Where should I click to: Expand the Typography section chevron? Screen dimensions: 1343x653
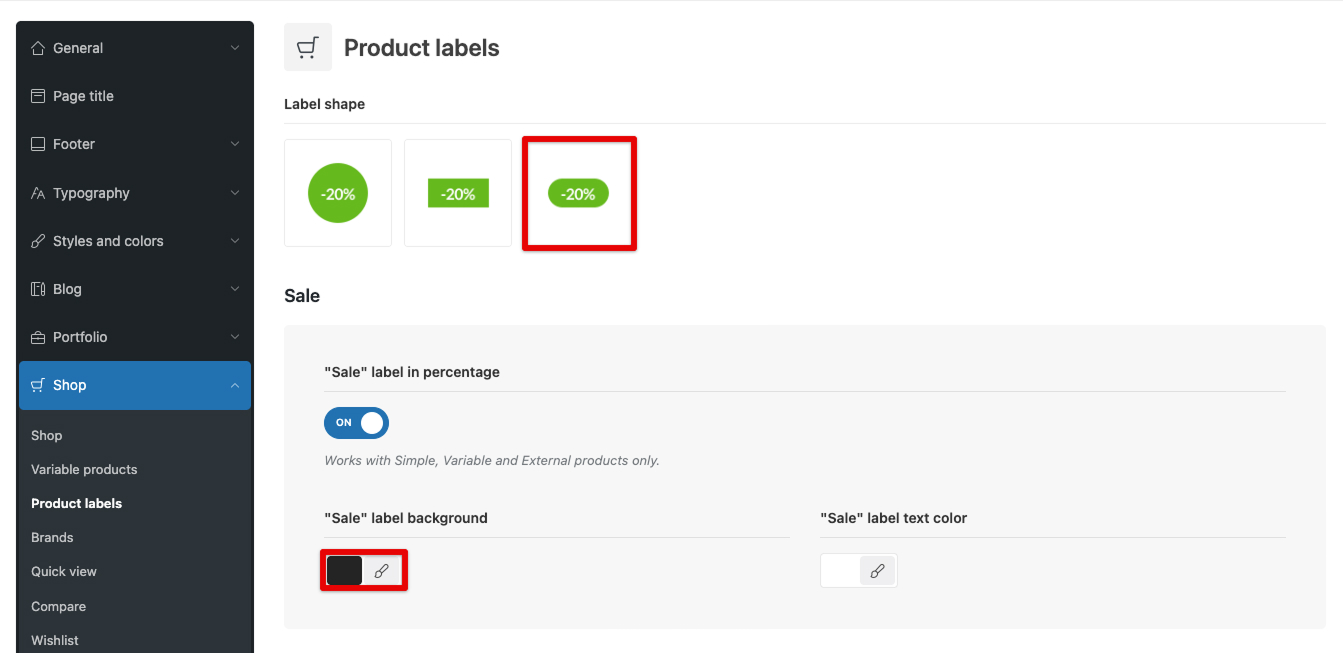pyautogui.click(x=235, y=193)
